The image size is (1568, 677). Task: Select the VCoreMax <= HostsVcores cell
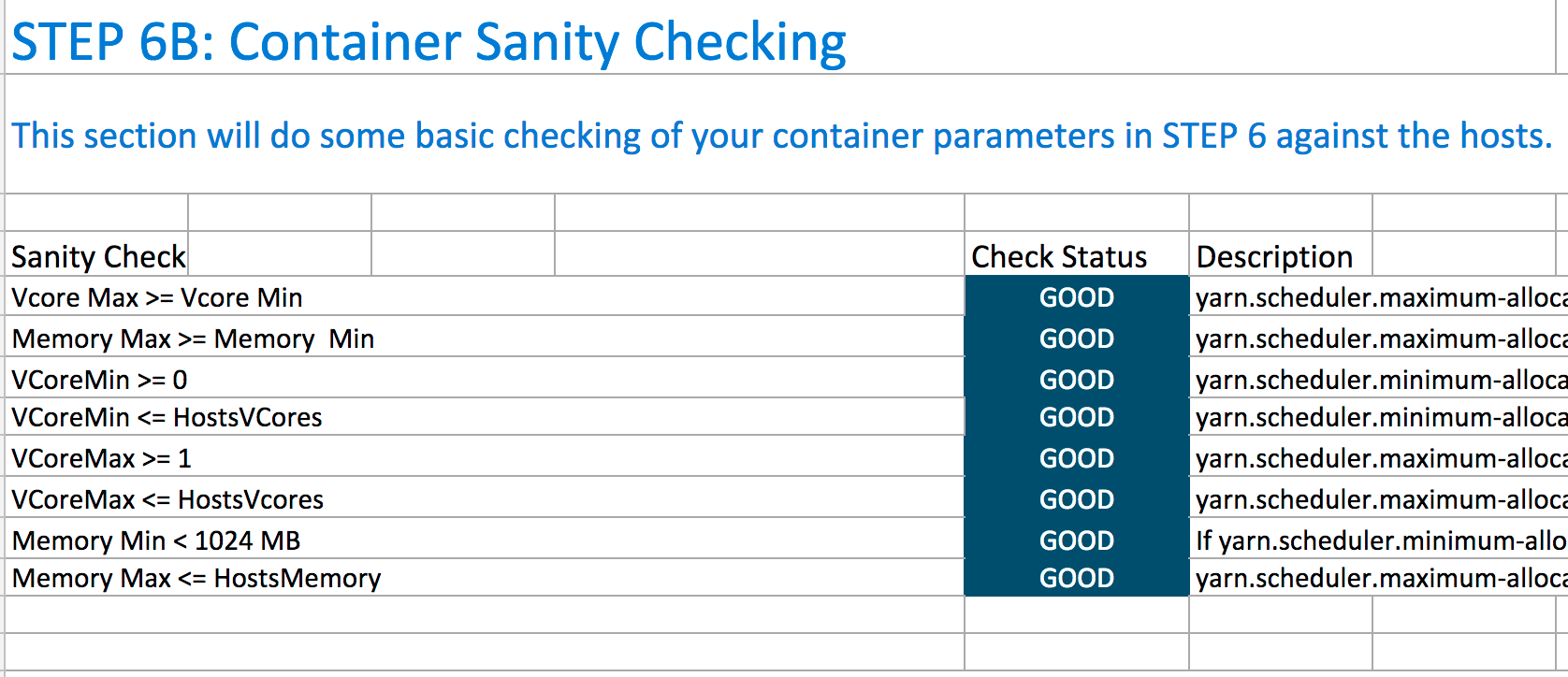[x=485, y=498]
